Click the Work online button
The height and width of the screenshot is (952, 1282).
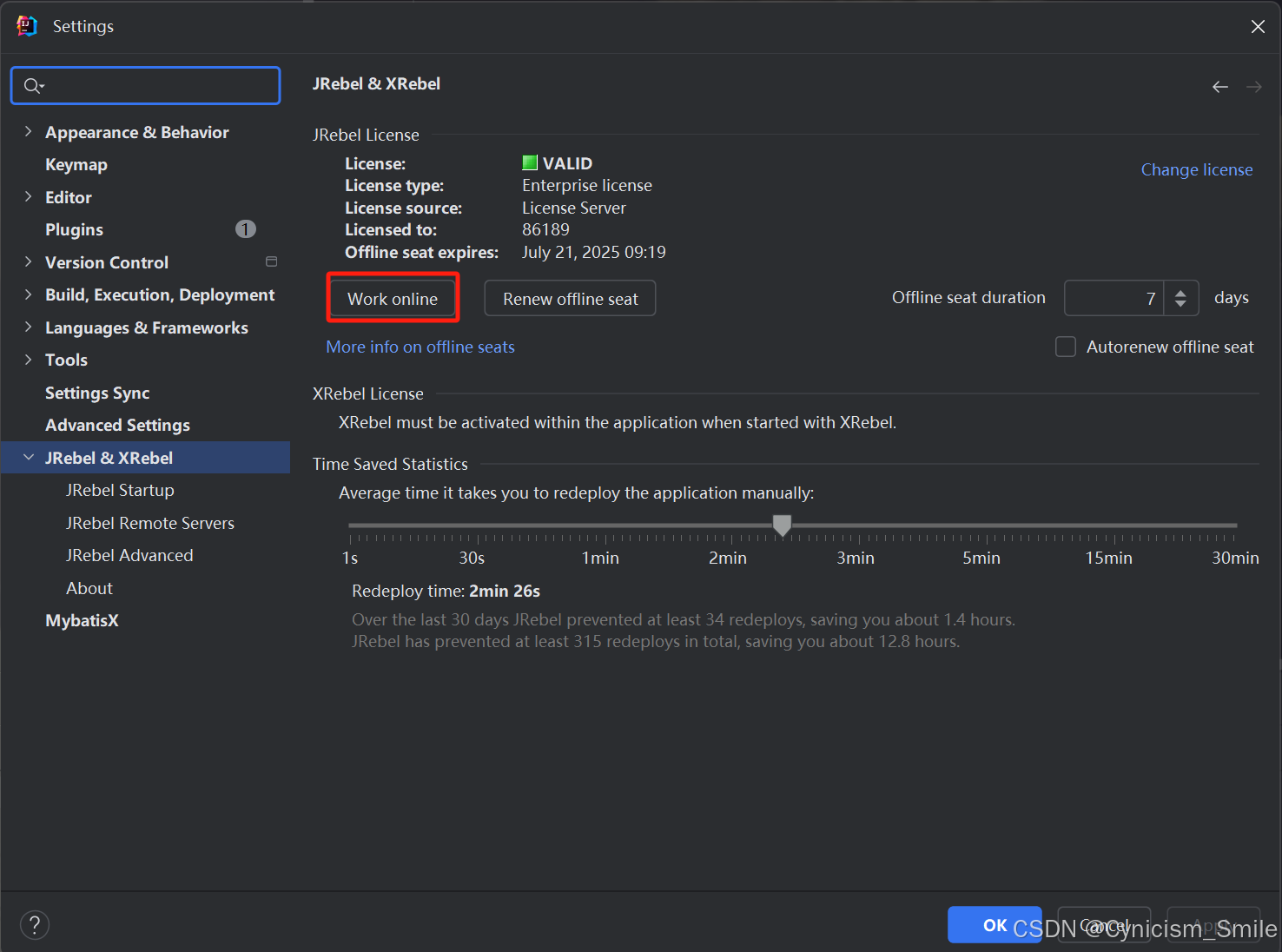click(x=393, y=298)
